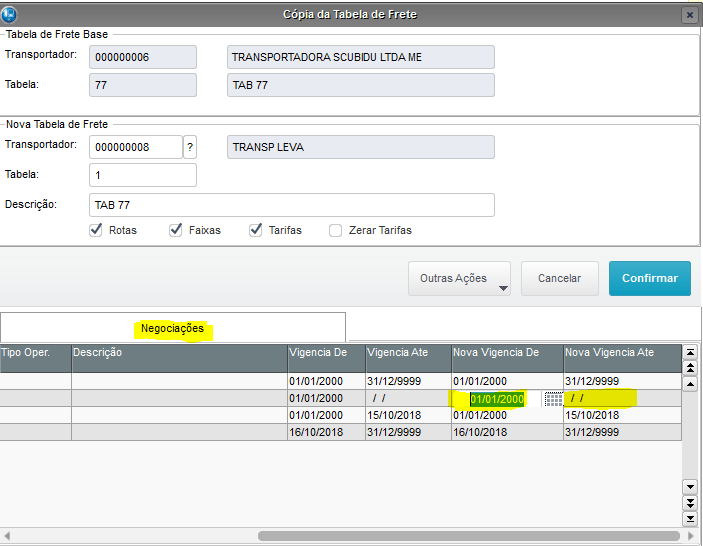Click the Confirmar button
703x546 pixels.
click(650, 278)
